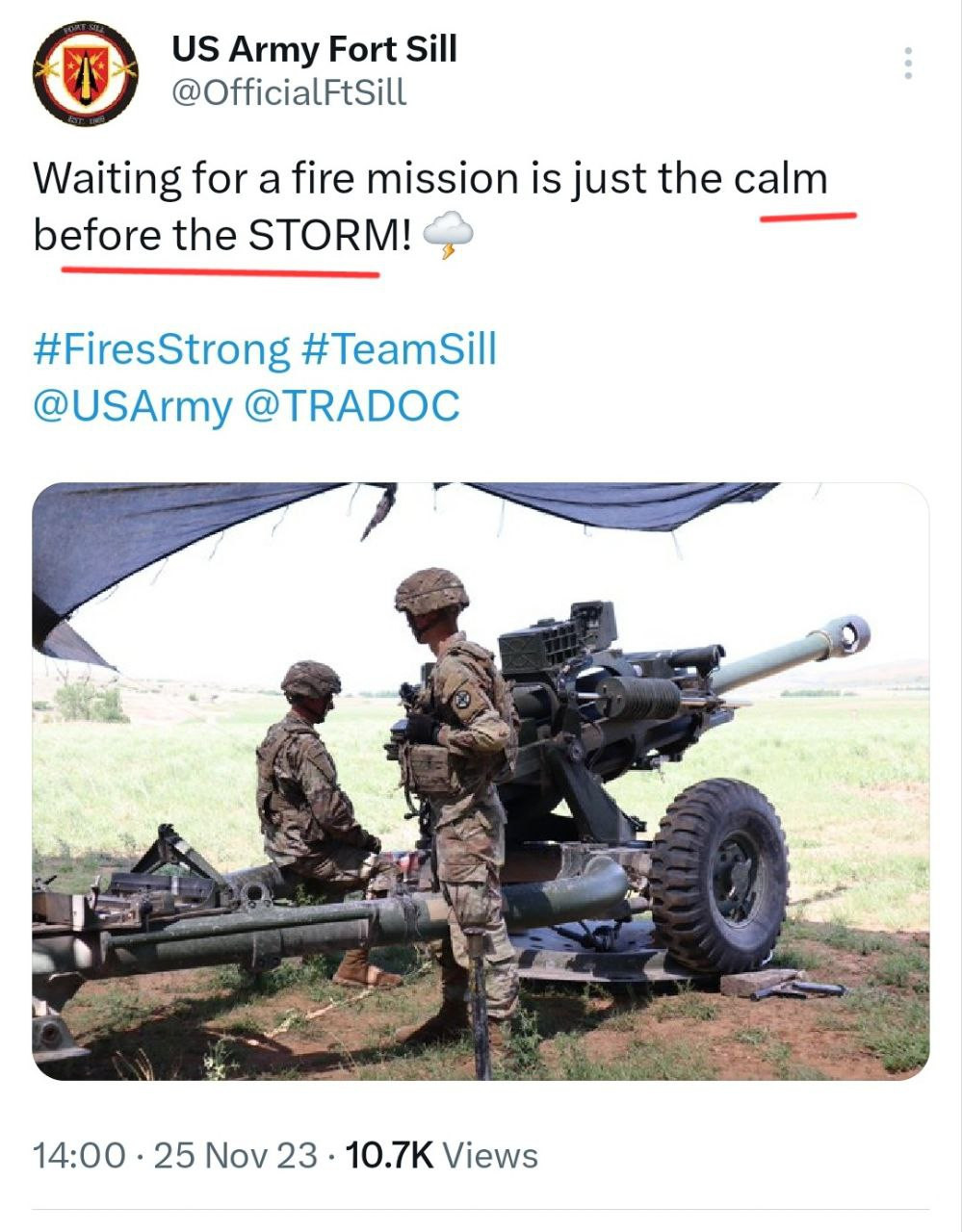Open the three-dot more options menu
962x1232 pixels.
907,64
